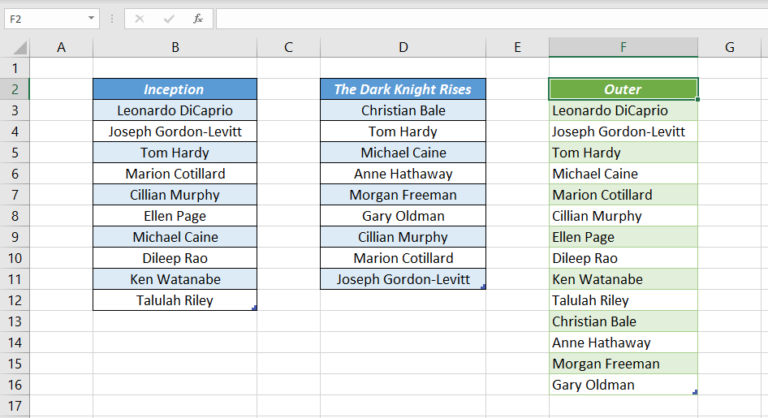
Task: Select row 12 header
Action: (x=15, y=300)
